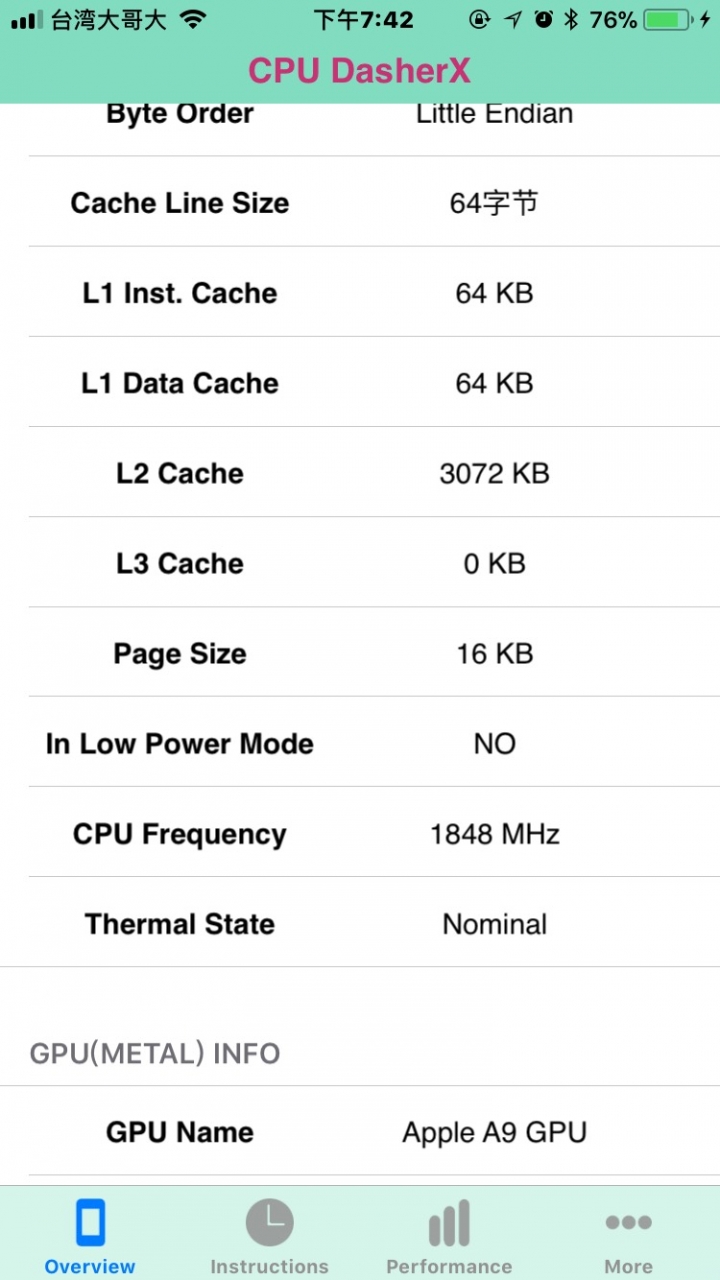Tap the Bluetooth status icon
The image size is (720, 1280).
[571, 19]
